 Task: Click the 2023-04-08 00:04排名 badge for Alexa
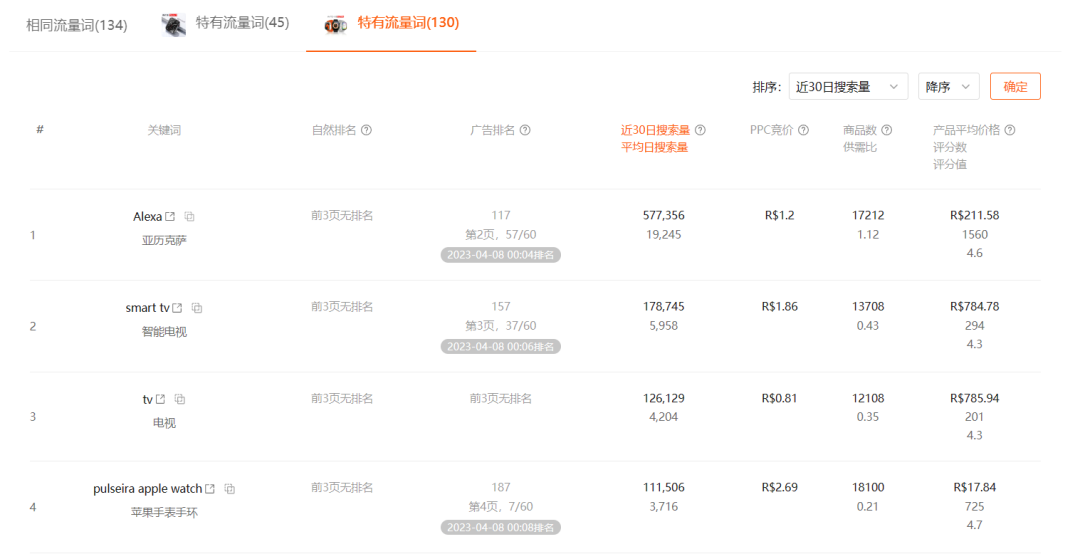coord(501,255)
